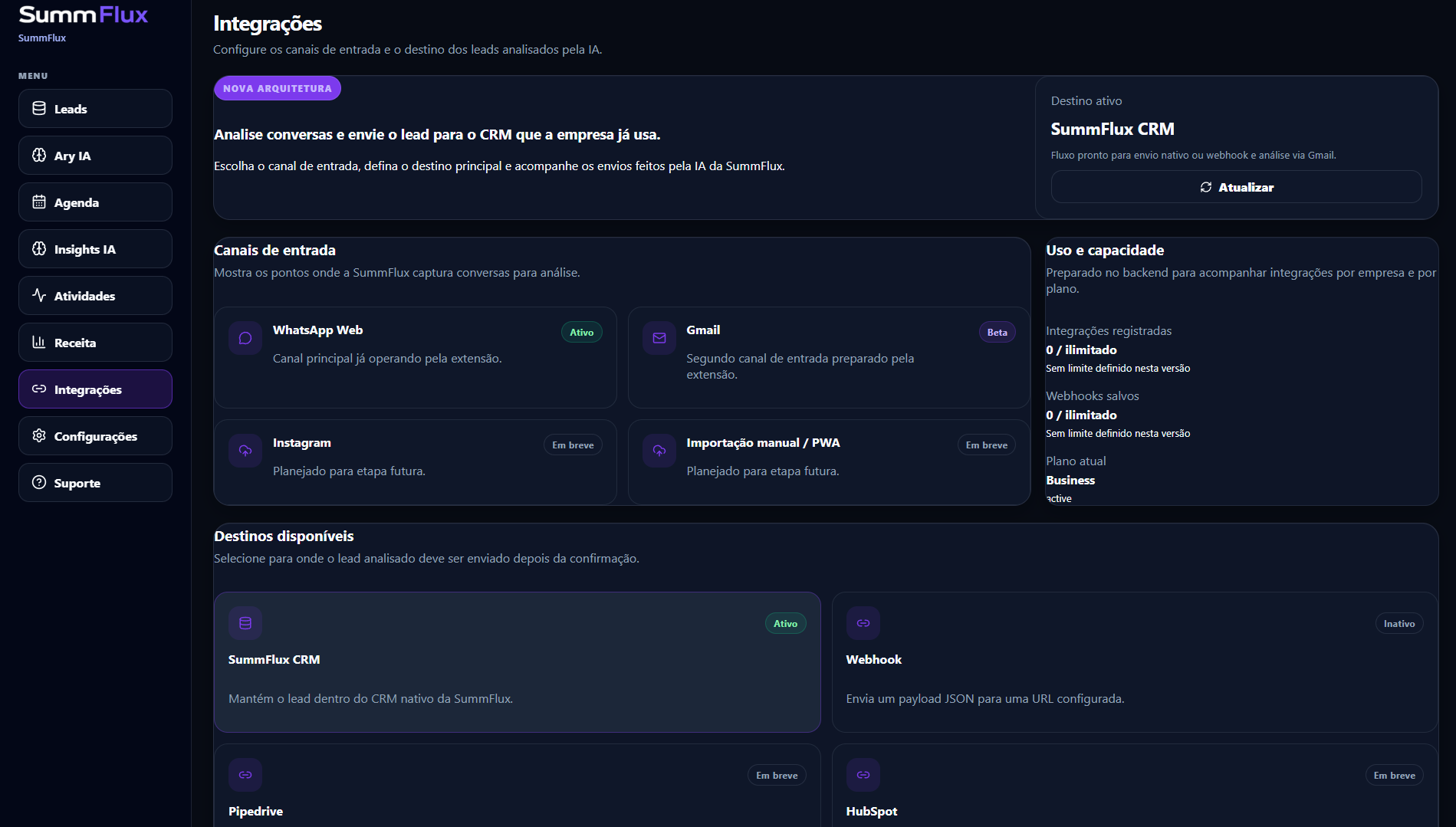This screenshot has width=1456, height=827.
Task: Click the Receita bar chart icon
Action: pos(39,343)
